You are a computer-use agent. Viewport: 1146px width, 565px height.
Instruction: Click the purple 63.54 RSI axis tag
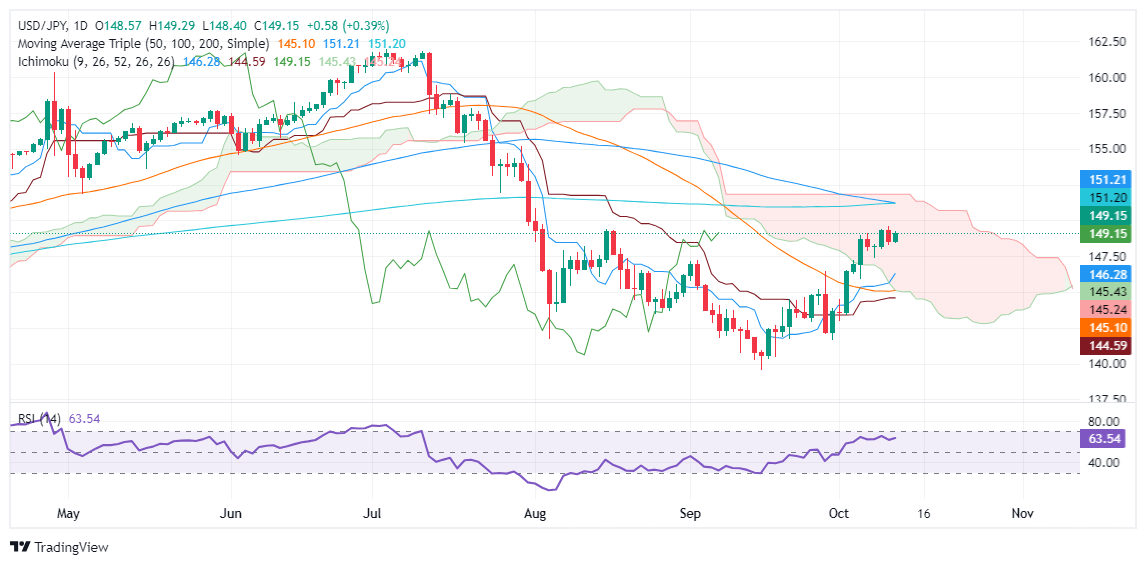[x=1106, y=439]
